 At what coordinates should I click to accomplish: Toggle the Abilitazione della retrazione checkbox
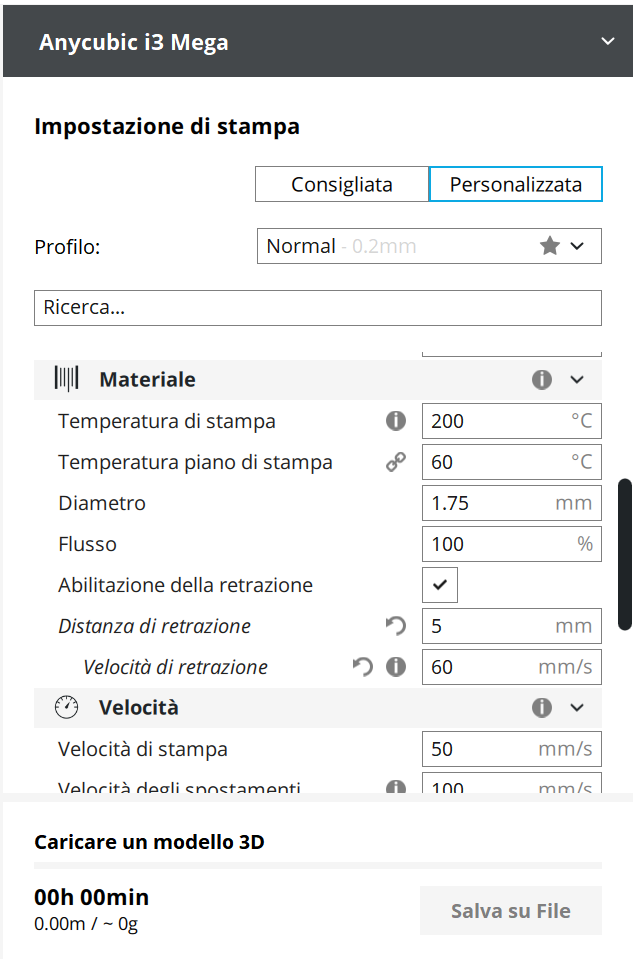440,585
